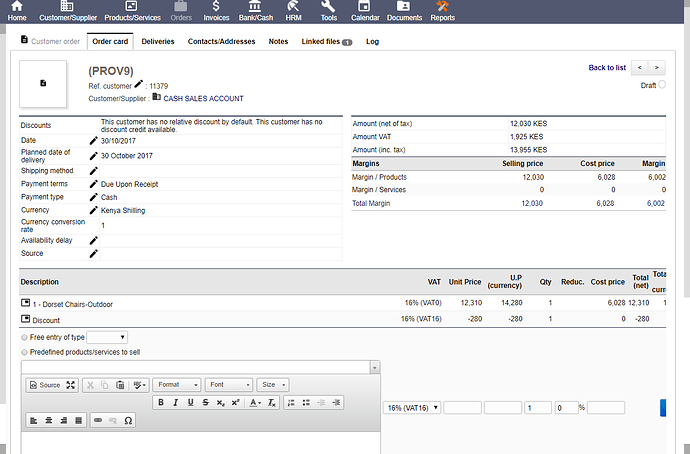Open the Orders module
690x454 pixels.
coord(181,11)
